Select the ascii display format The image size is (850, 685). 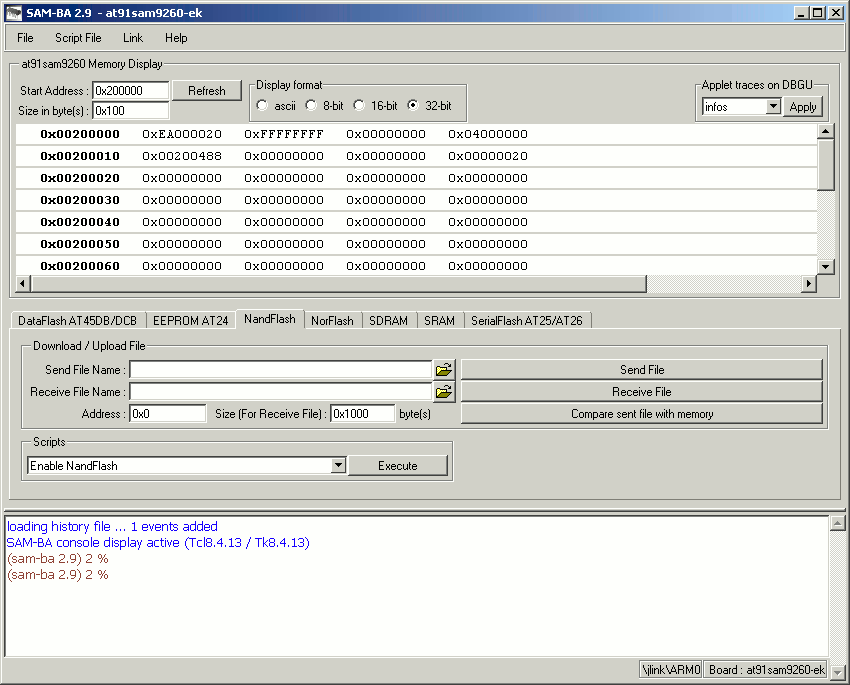tap(262, 105)
